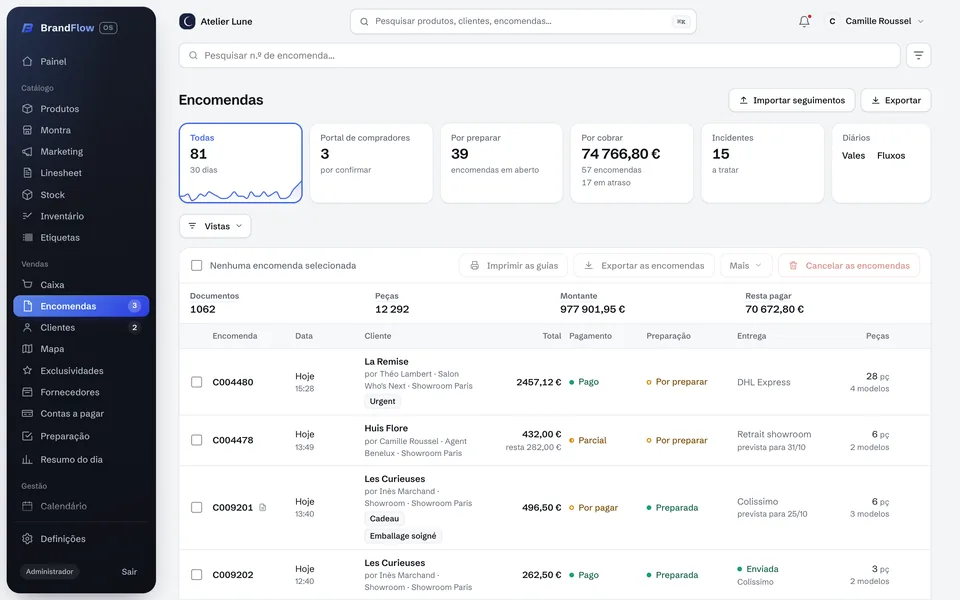Viewport: 960px width, 600px height.
Task: Click the Exportar button
Action: coord(896,100)
